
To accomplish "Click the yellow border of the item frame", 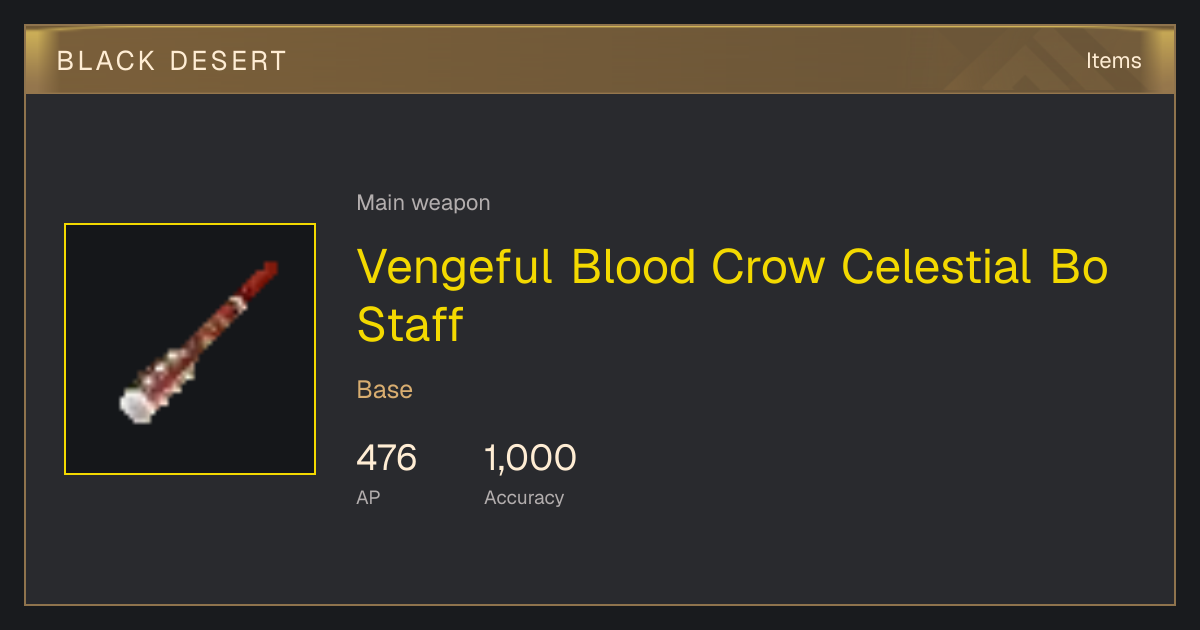I will click(190, 224).
